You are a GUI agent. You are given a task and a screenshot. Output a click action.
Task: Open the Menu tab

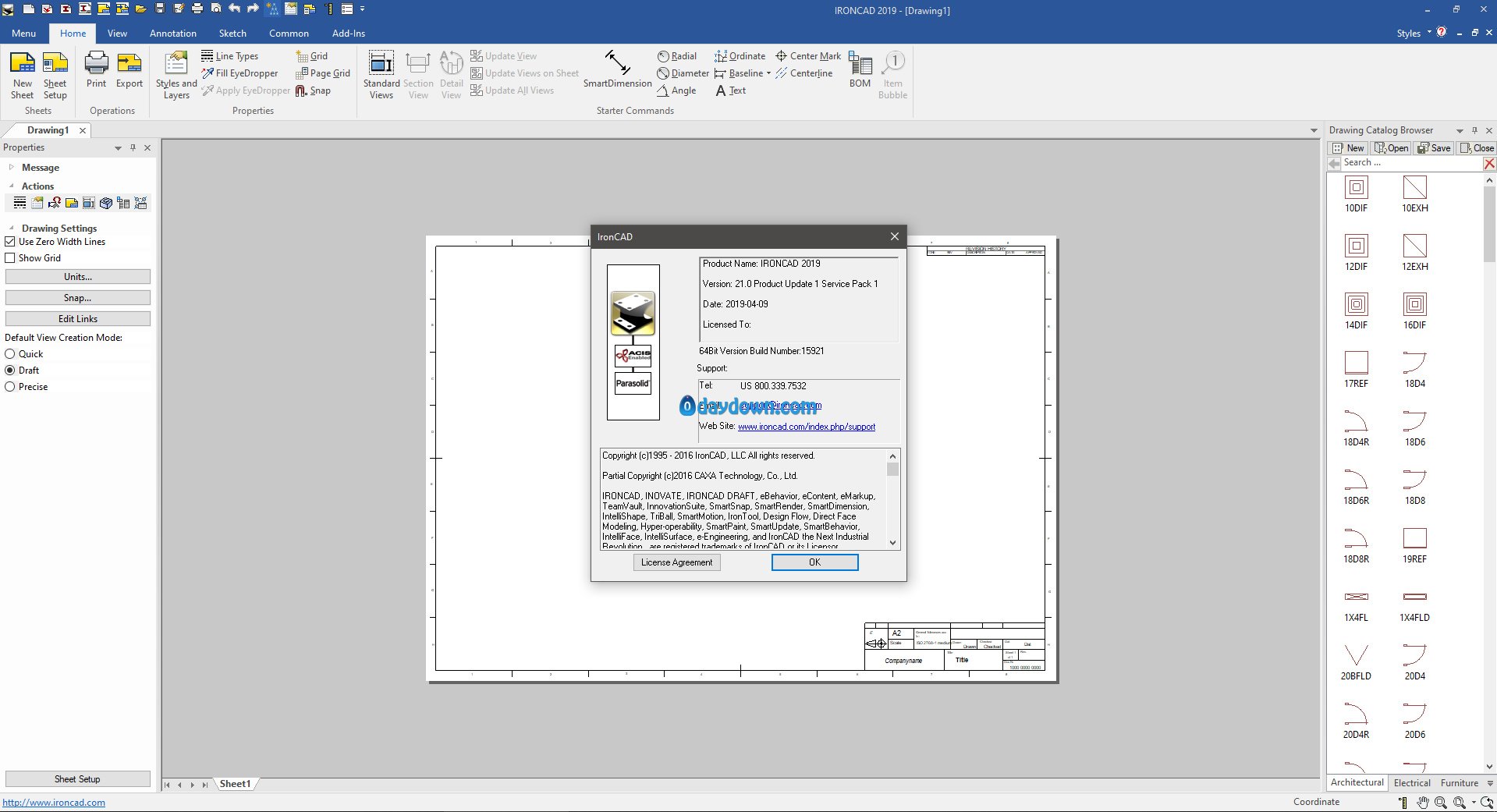[x=23, y=34]
